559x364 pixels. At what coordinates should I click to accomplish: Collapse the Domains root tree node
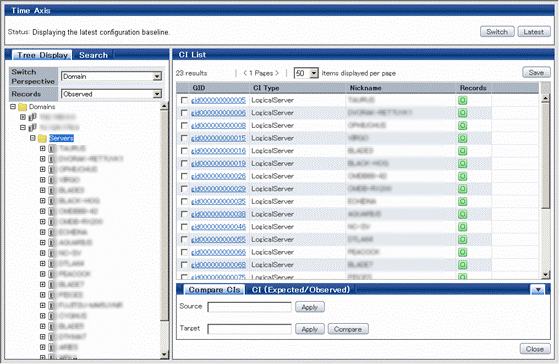(13, 107)
